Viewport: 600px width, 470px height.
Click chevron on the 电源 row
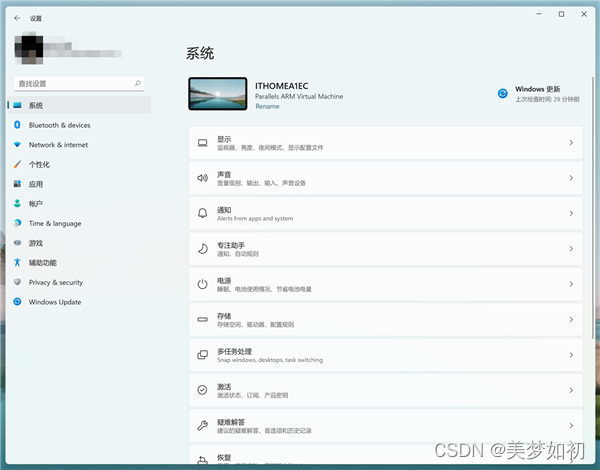coord(571,284)
